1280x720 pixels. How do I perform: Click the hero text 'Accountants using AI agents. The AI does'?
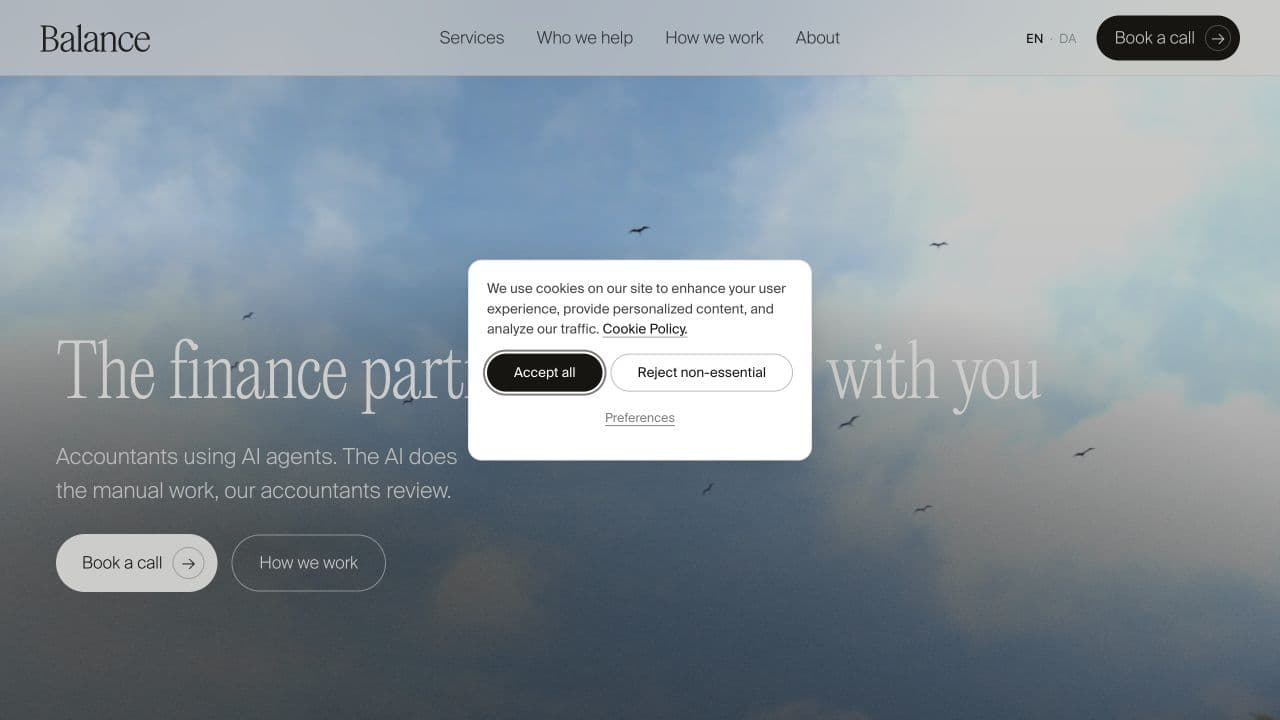[x=256, y=456]
